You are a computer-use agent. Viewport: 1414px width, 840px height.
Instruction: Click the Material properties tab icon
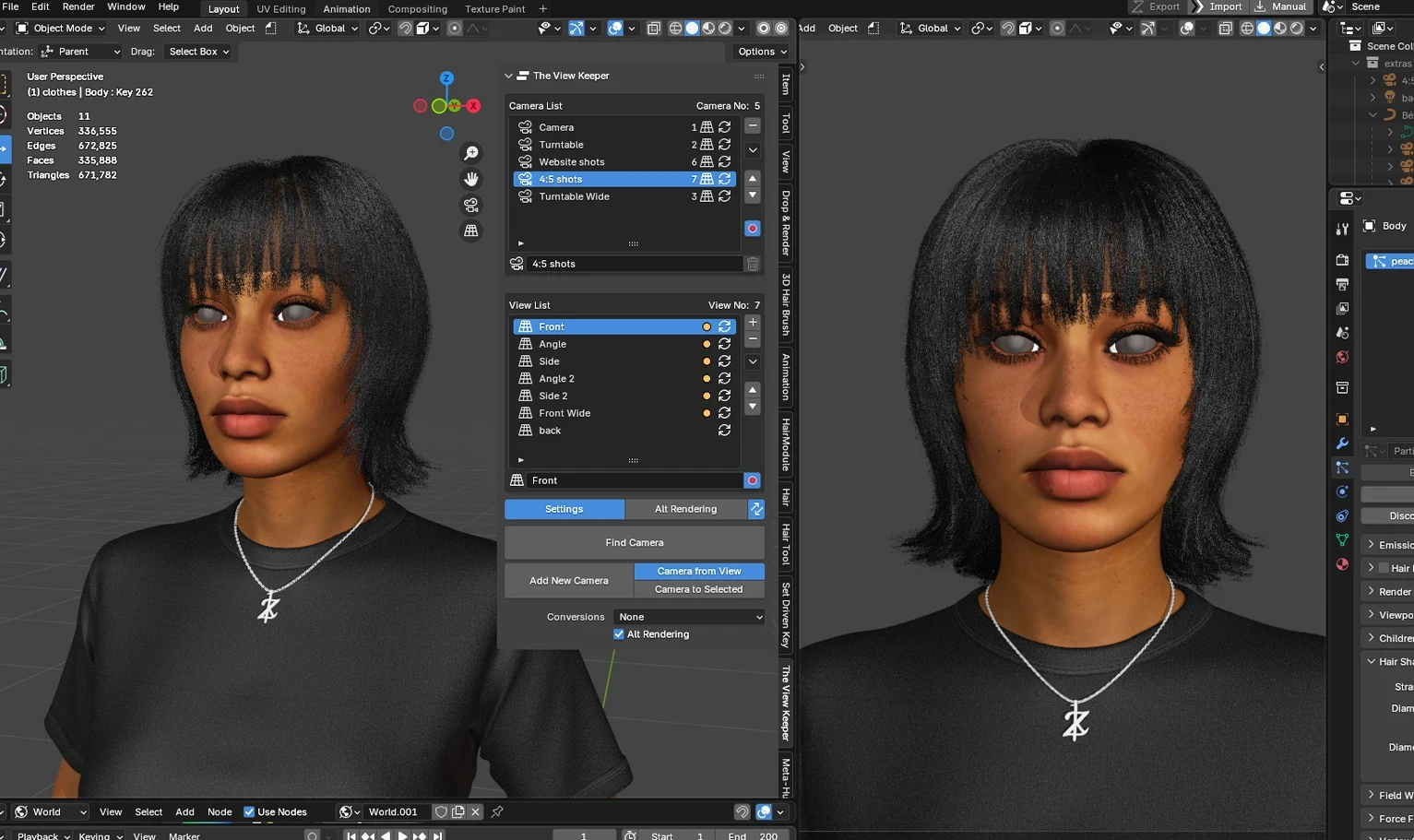tap(1342, 564)
